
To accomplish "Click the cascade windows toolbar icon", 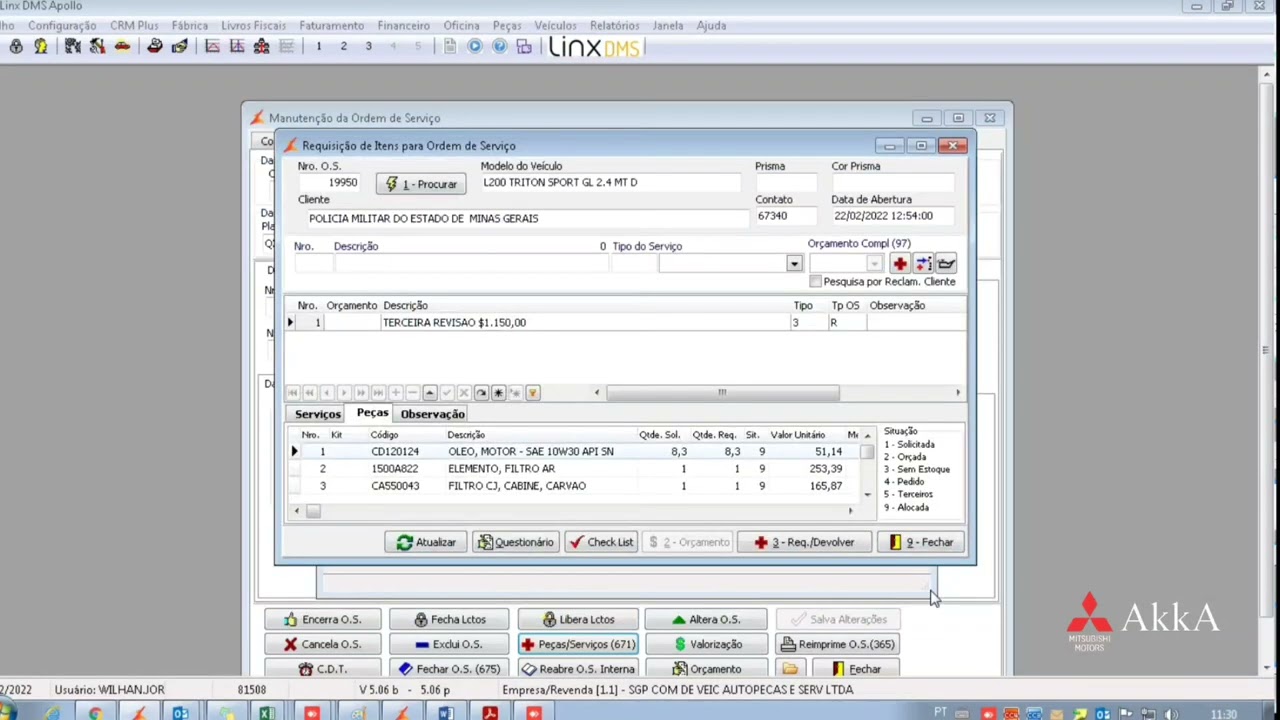I will [524, 46].
